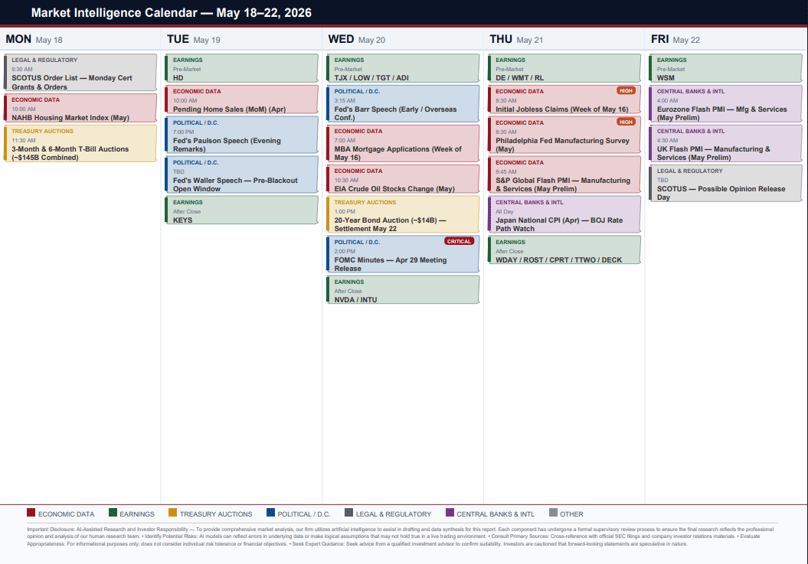Click the purple Central Banks & Intl legend swatch
808x564 pixels.
(x=450, y=512)
